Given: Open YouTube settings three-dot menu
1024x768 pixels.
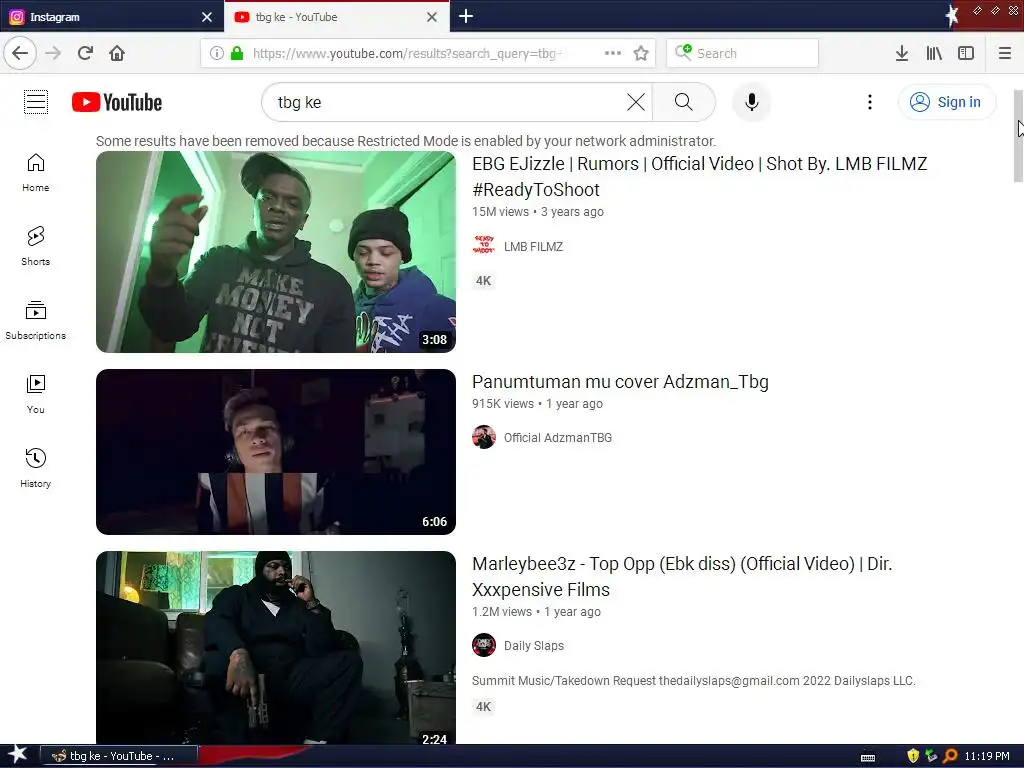Looking at the screenshot, I should click(869, 102).
